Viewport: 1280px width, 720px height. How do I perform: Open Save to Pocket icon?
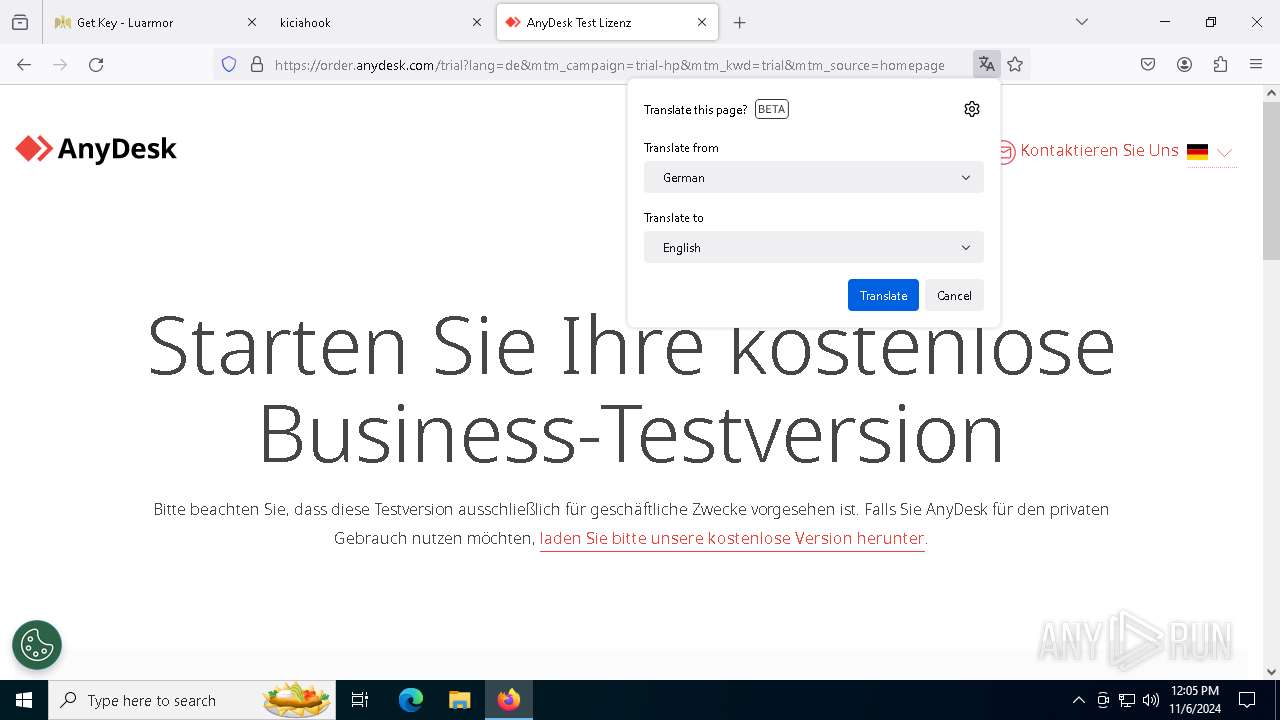(1148, 65)
